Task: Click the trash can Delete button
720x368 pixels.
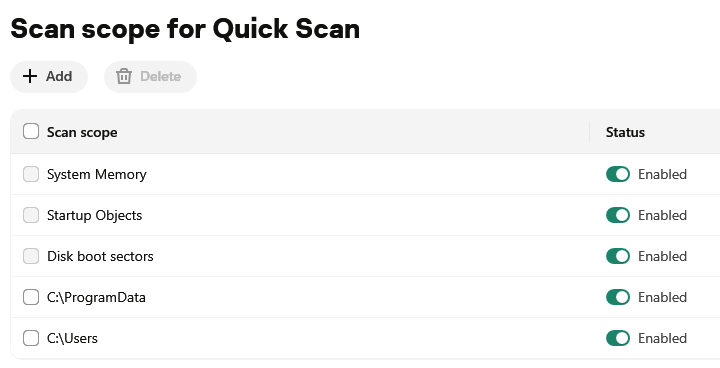Action: tap(150, 77)
